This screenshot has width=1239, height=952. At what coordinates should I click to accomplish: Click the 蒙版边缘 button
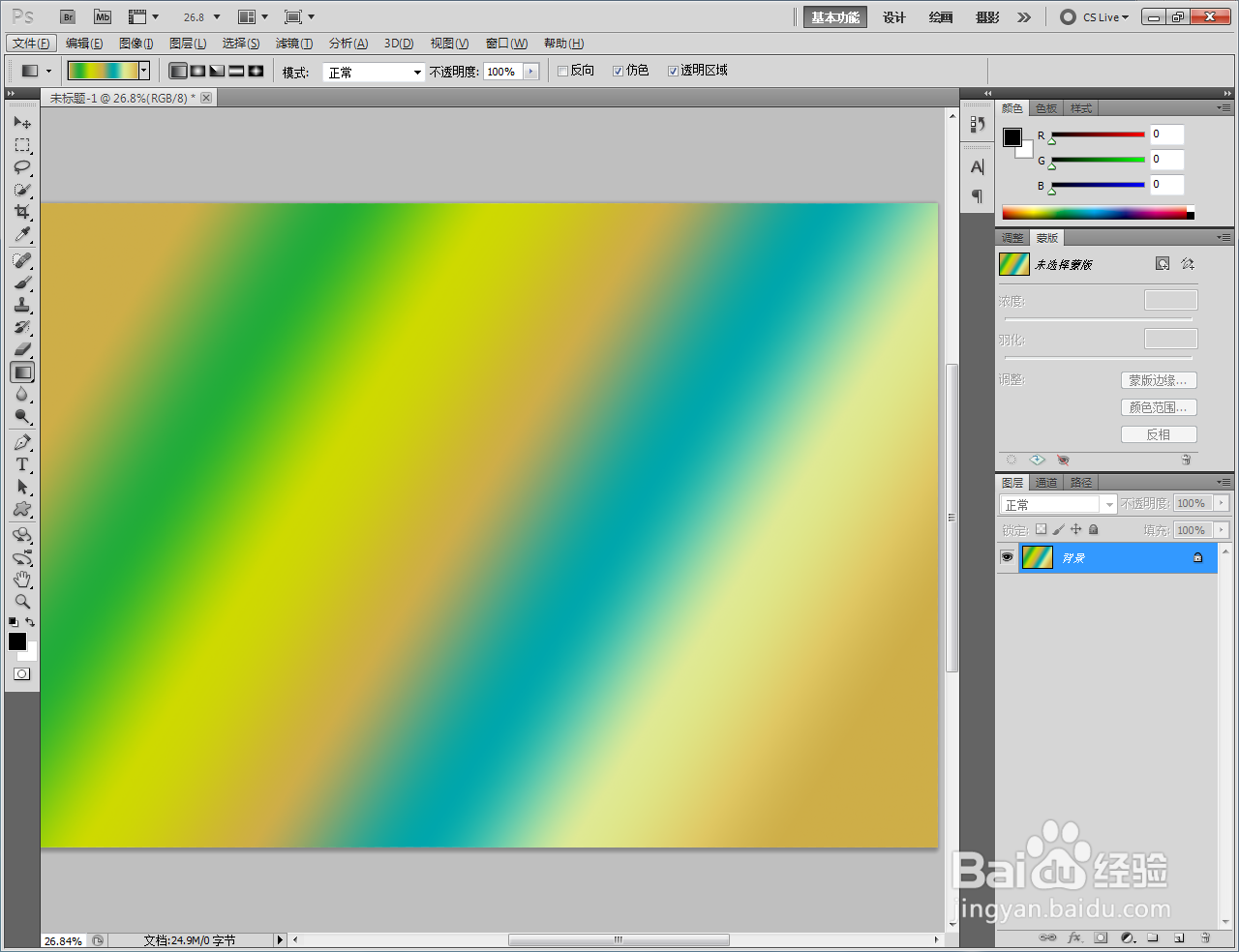(x=1159, y=380)
